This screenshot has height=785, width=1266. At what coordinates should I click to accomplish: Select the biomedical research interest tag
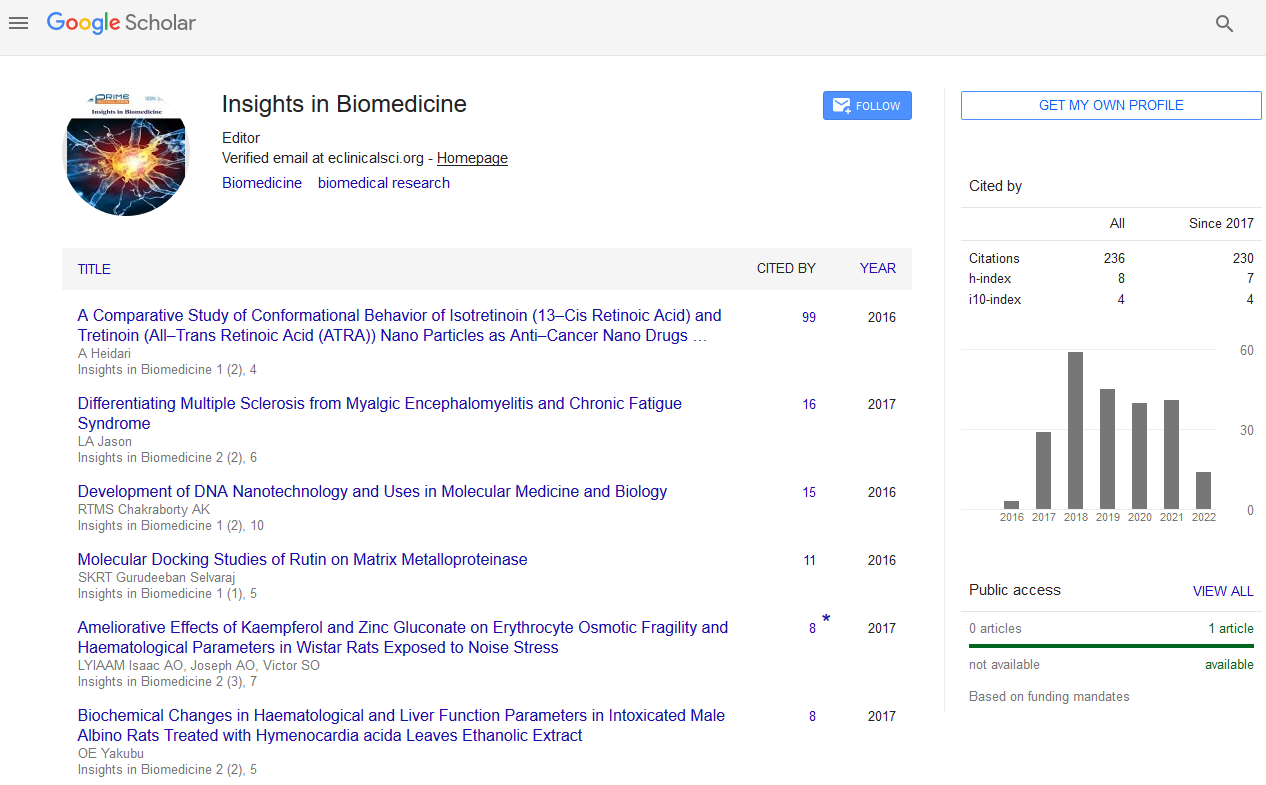(x=384, y=183)
